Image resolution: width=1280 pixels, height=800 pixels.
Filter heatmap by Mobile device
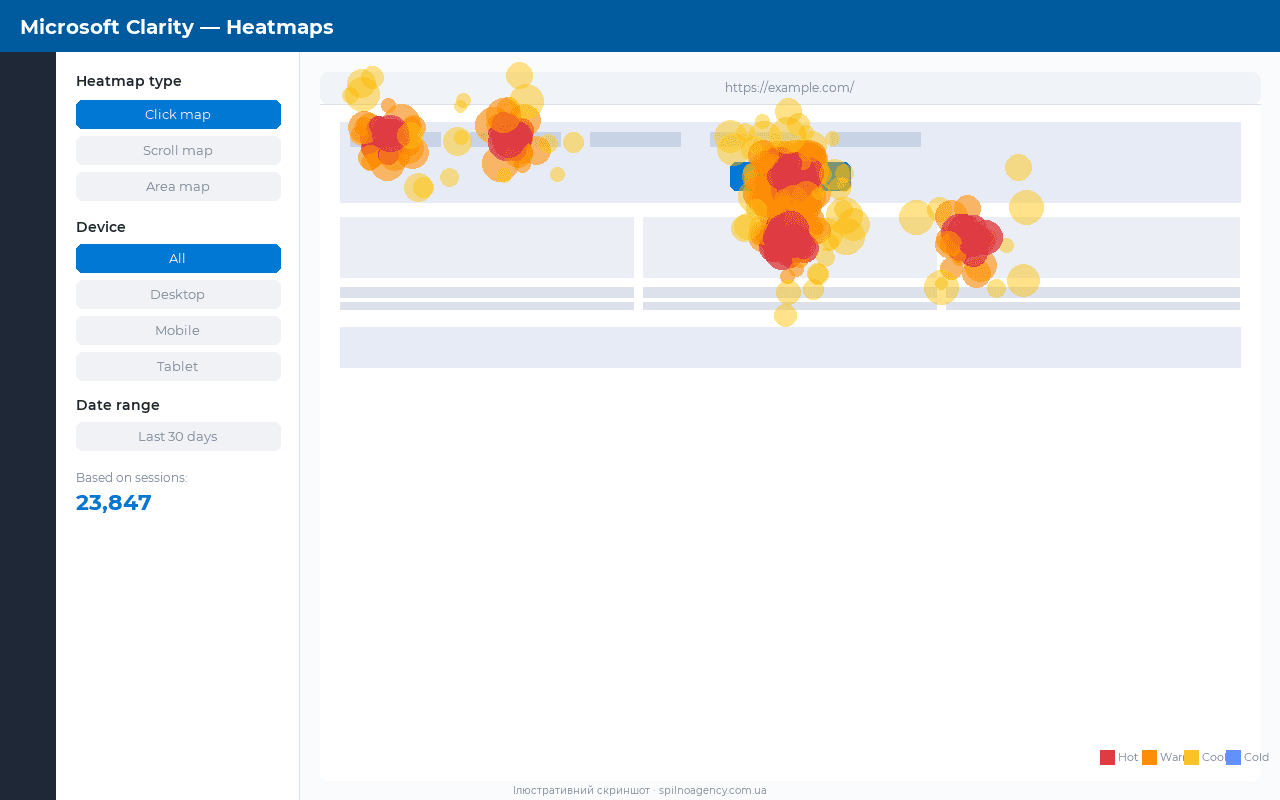[178, 331]
